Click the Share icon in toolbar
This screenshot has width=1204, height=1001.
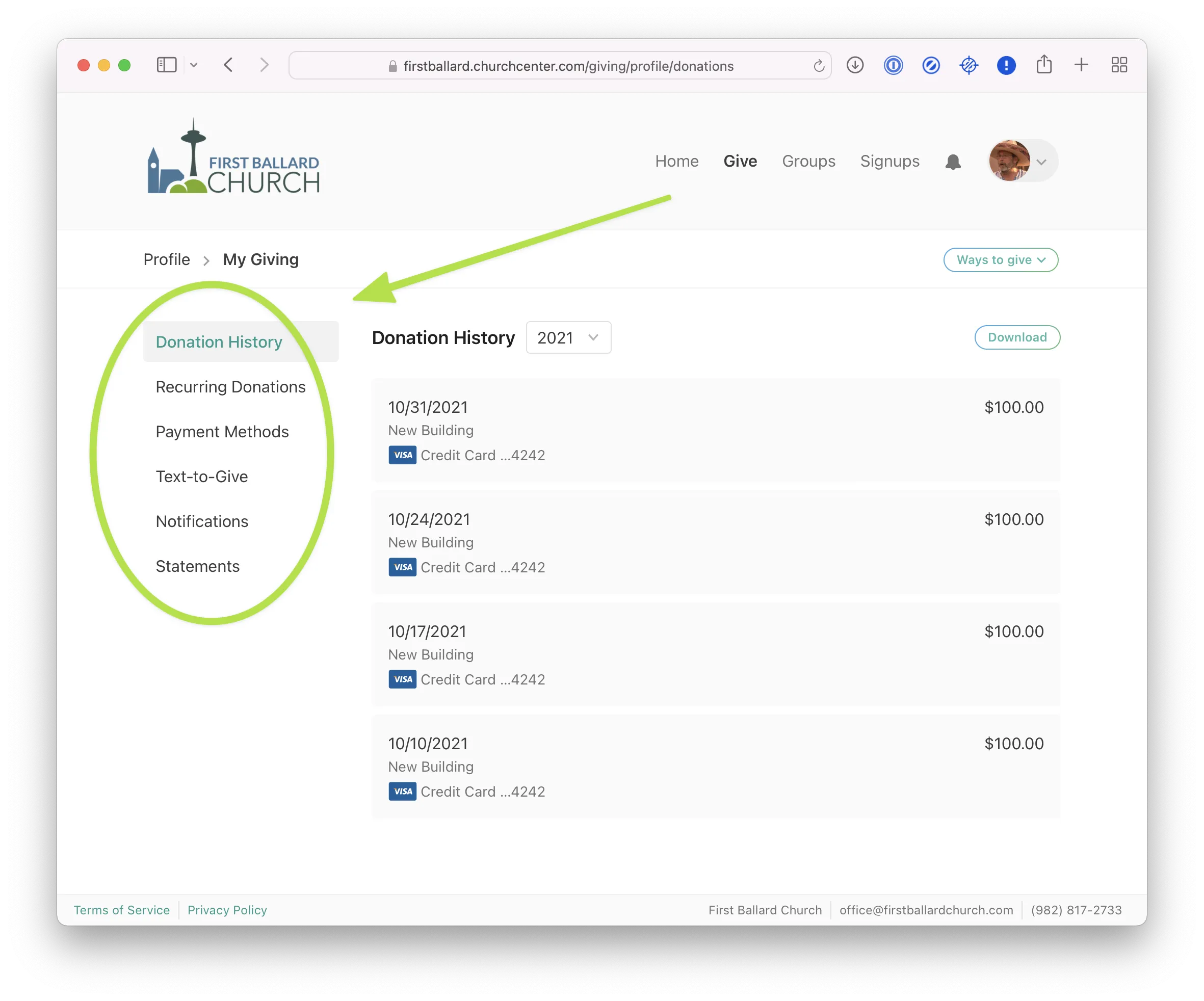1043,65
